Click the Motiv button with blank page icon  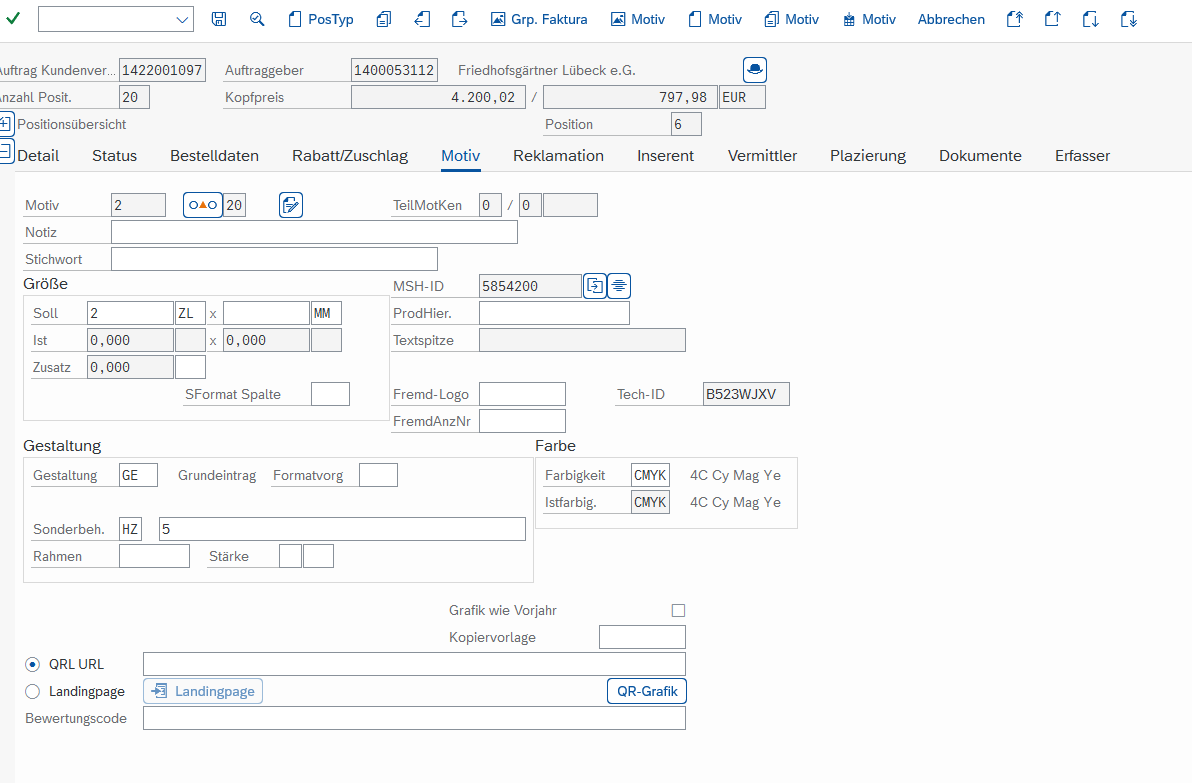point(715,20)
